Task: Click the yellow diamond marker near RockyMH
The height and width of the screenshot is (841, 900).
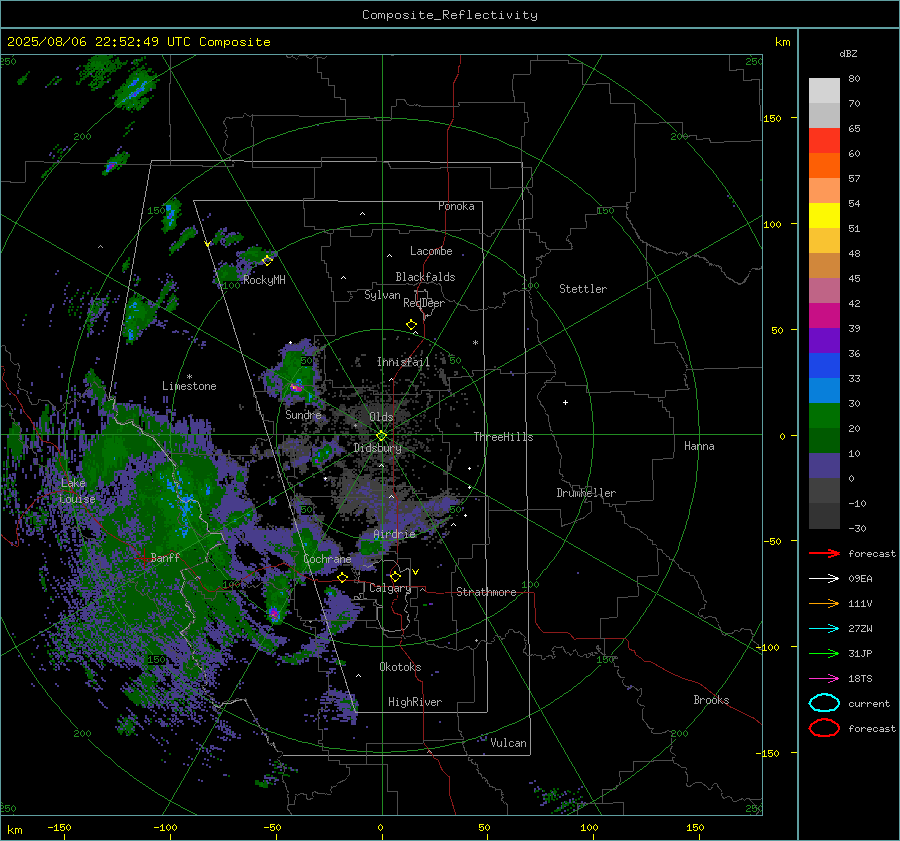Action: [x=267, y=261]
